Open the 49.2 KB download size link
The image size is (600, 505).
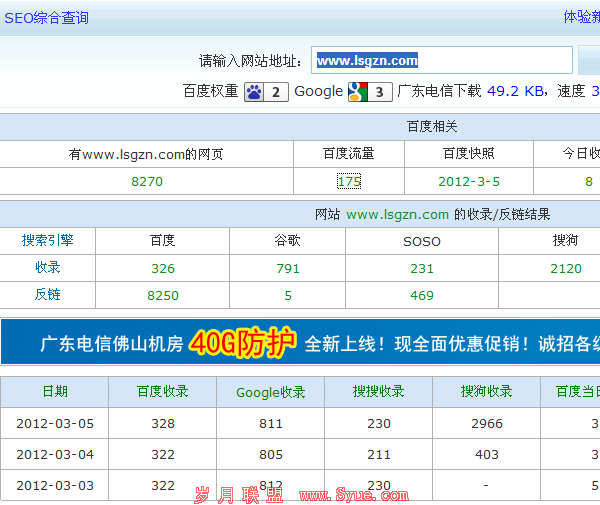coord(516,91)
